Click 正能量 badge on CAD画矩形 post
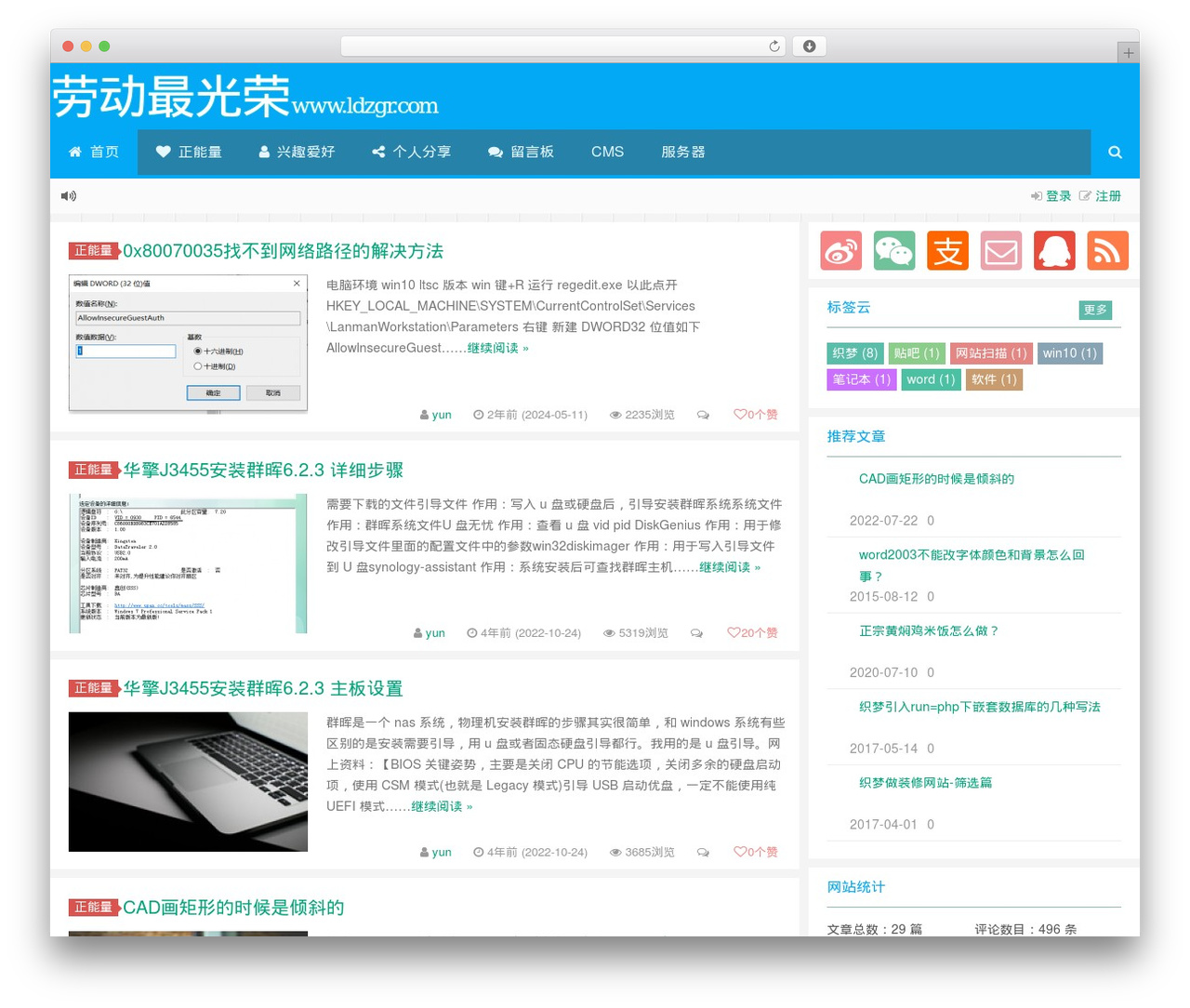Image resolution: width=1190 pixels, height=1008 pixels. tap(94, 908)
